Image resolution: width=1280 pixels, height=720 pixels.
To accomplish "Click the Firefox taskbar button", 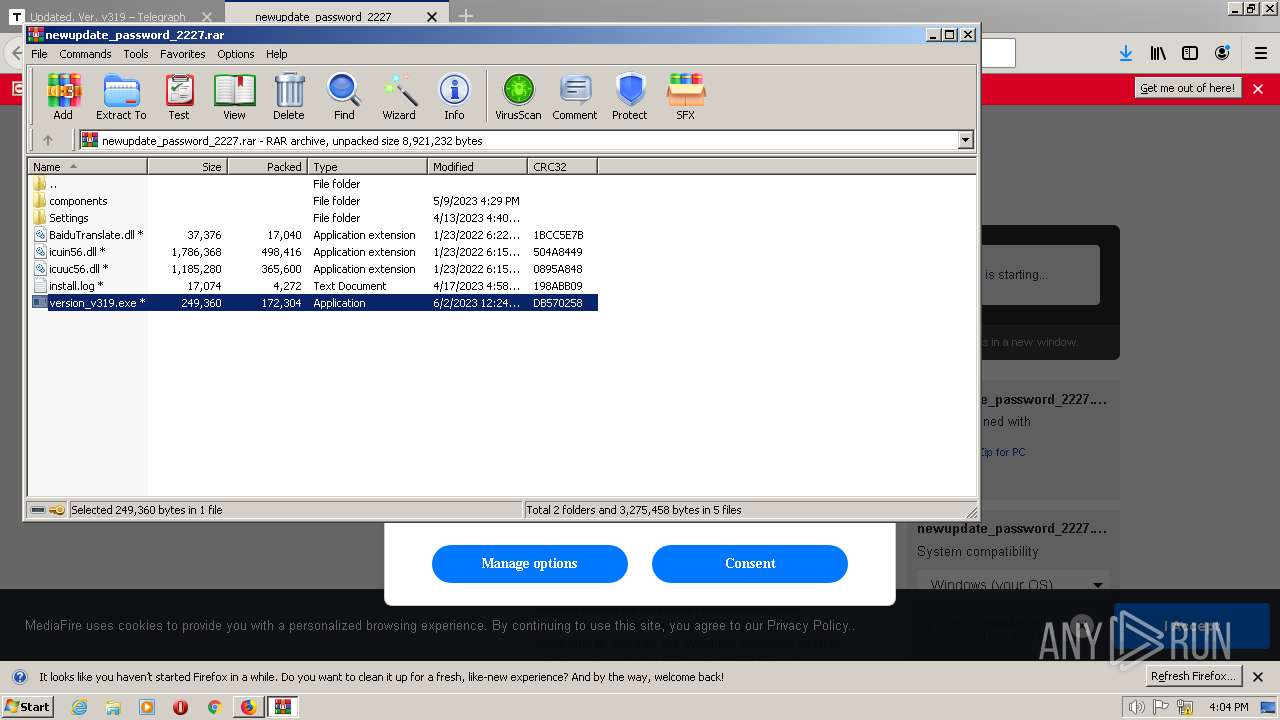I will click(x=248, y=707).
